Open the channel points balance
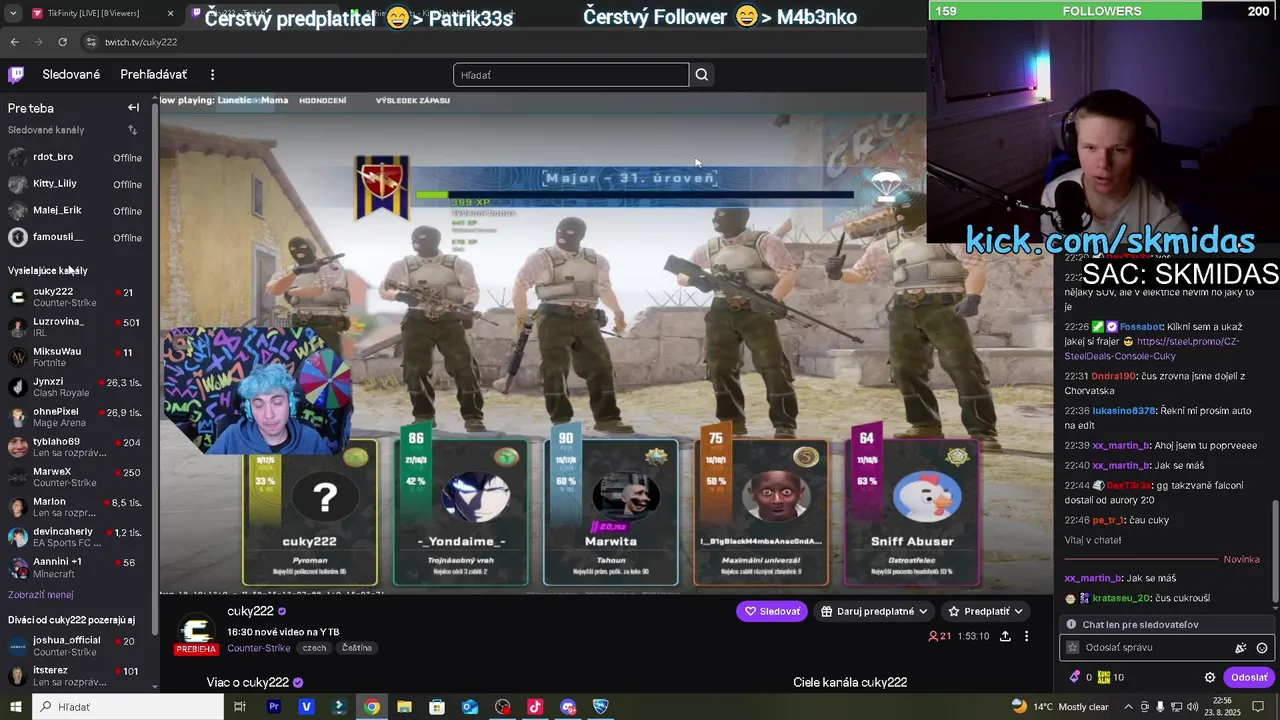1280x720 pixels. click(x=1110, y=677)
